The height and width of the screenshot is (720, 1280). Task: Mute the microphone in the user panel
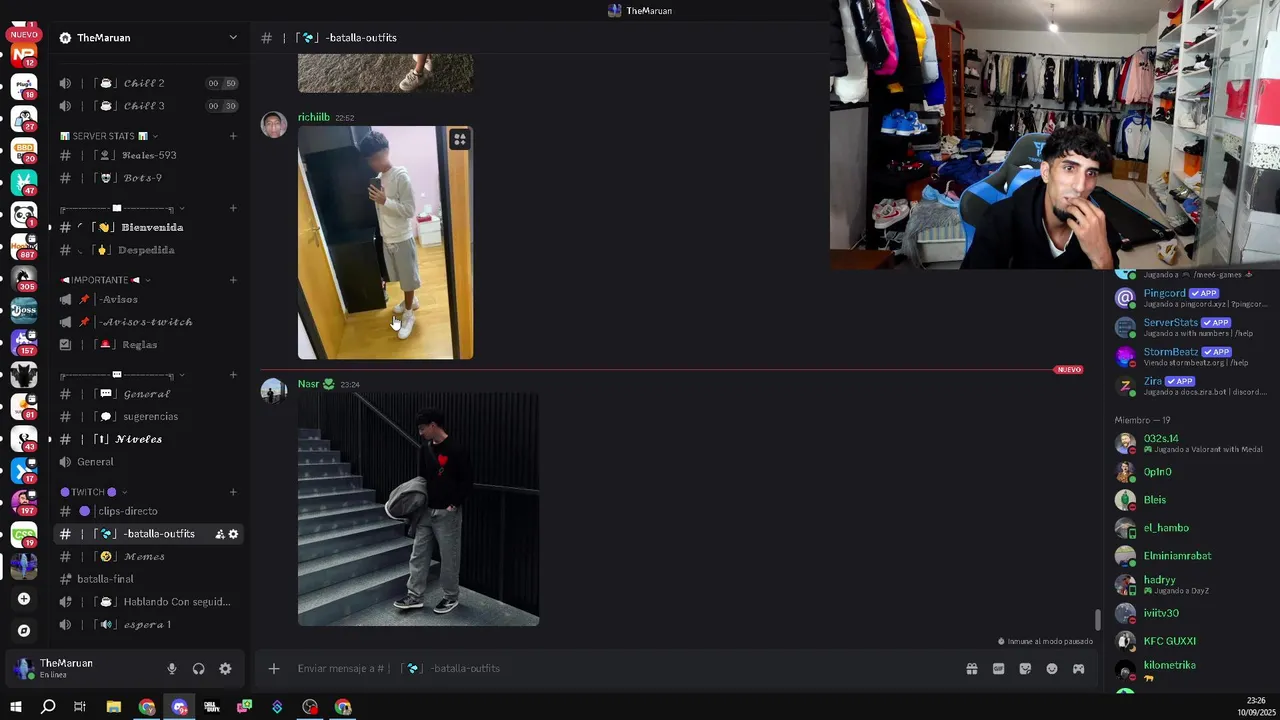(x=172, y=669)
